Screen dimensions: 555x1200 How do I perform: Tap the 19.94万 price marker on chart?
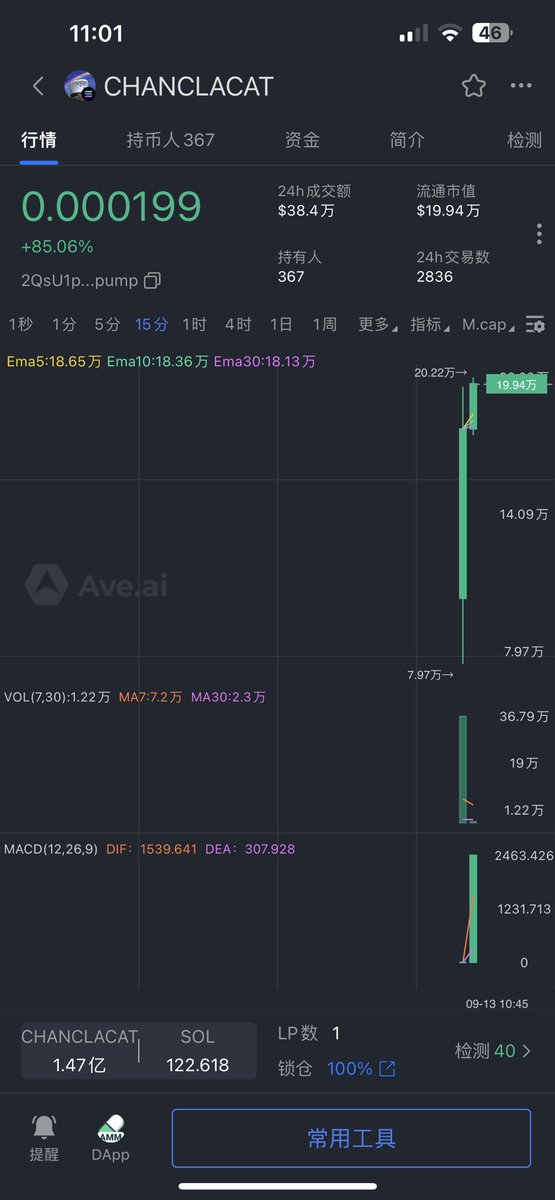click(x=517, y=384)
